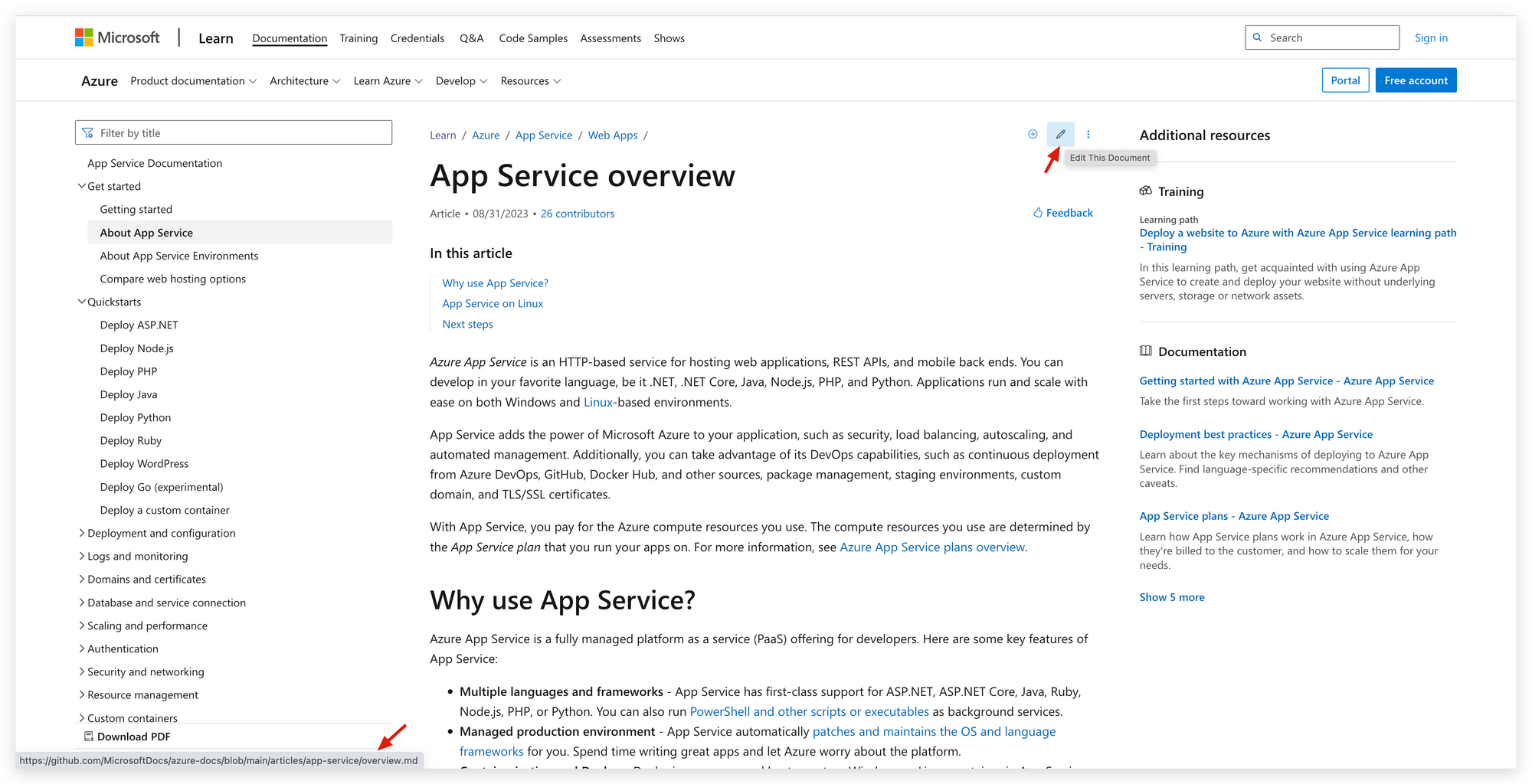1532x784 pixels.
Task: Open the 26 contributors link
Action: tap(578, 214)
